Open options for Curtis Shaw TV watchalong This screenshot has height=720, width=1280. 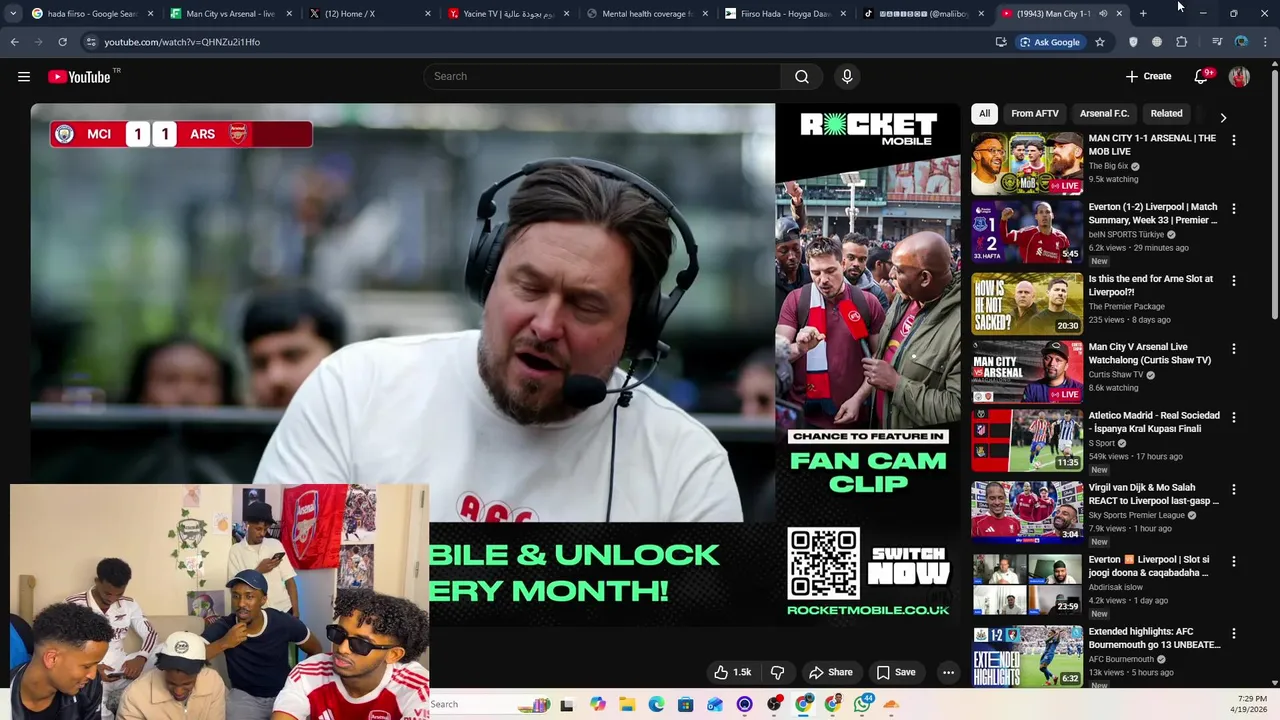pos(1234,349)
